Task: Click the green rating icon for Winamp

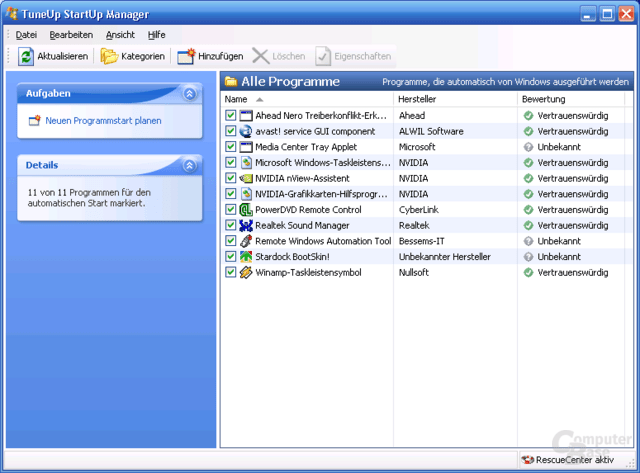Action: (x=528, y=272)
